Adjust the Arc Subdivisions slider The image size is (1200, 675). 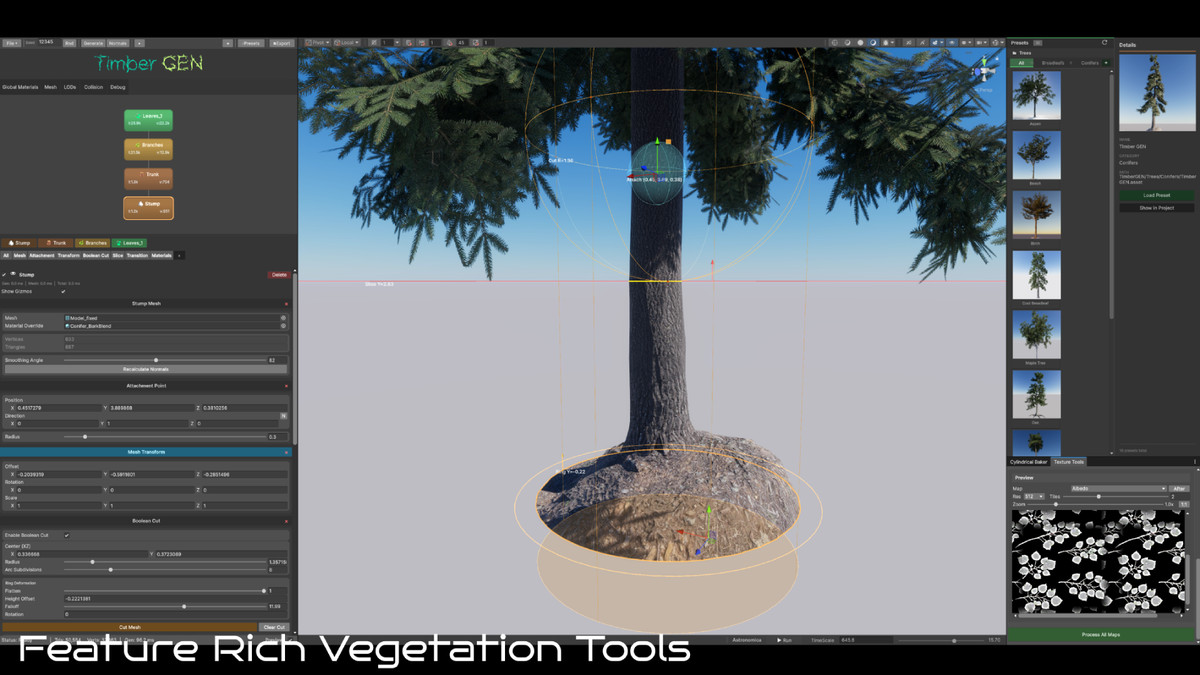(x=163, y=570)
